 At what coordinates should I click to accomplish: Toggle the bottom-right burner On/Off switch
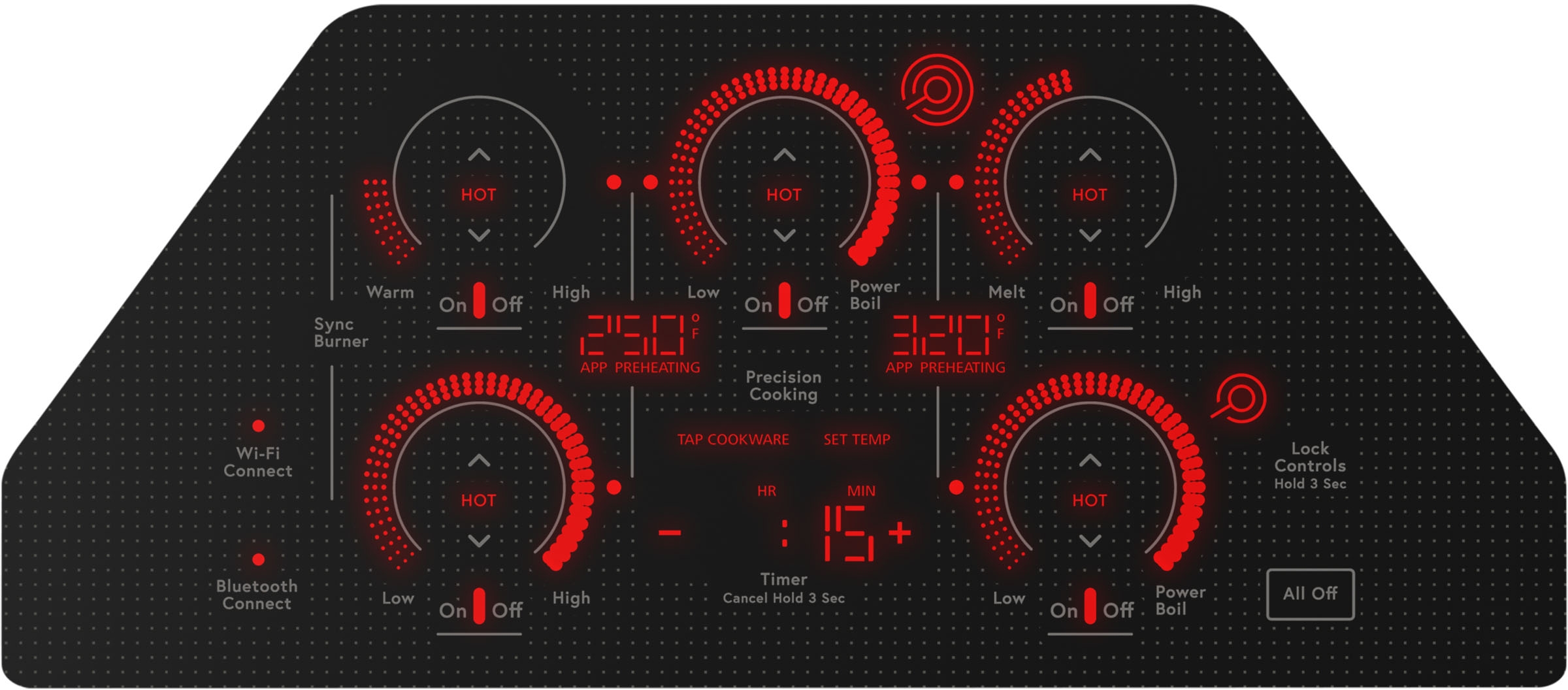click(1090, 607)
